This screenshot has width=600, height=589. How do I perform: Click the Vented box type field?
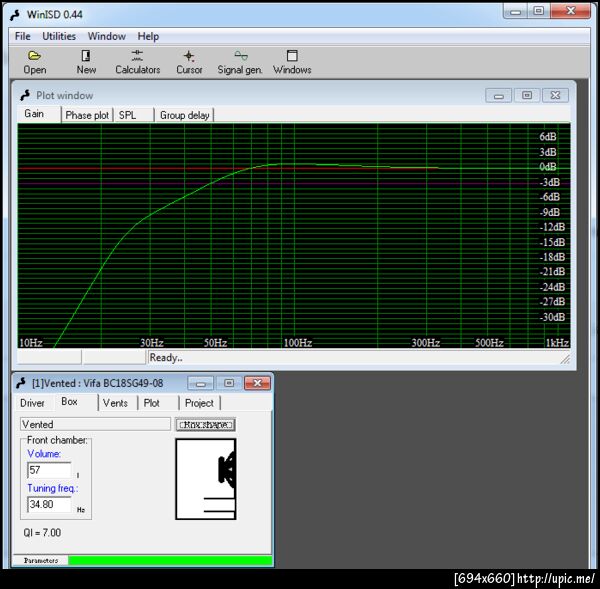tap(95, 424)
